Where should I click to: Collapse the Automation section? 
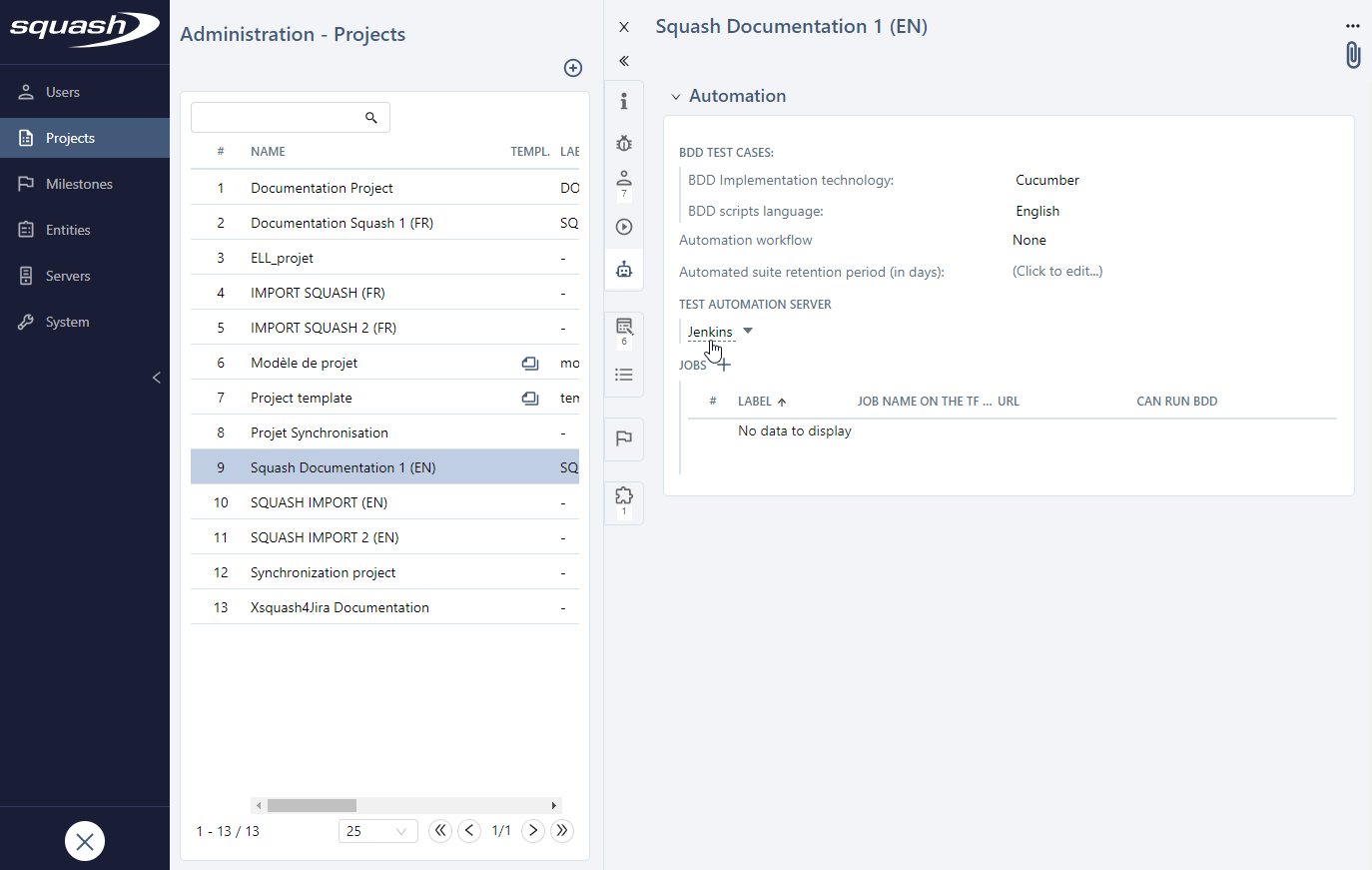tap(678, 95)
